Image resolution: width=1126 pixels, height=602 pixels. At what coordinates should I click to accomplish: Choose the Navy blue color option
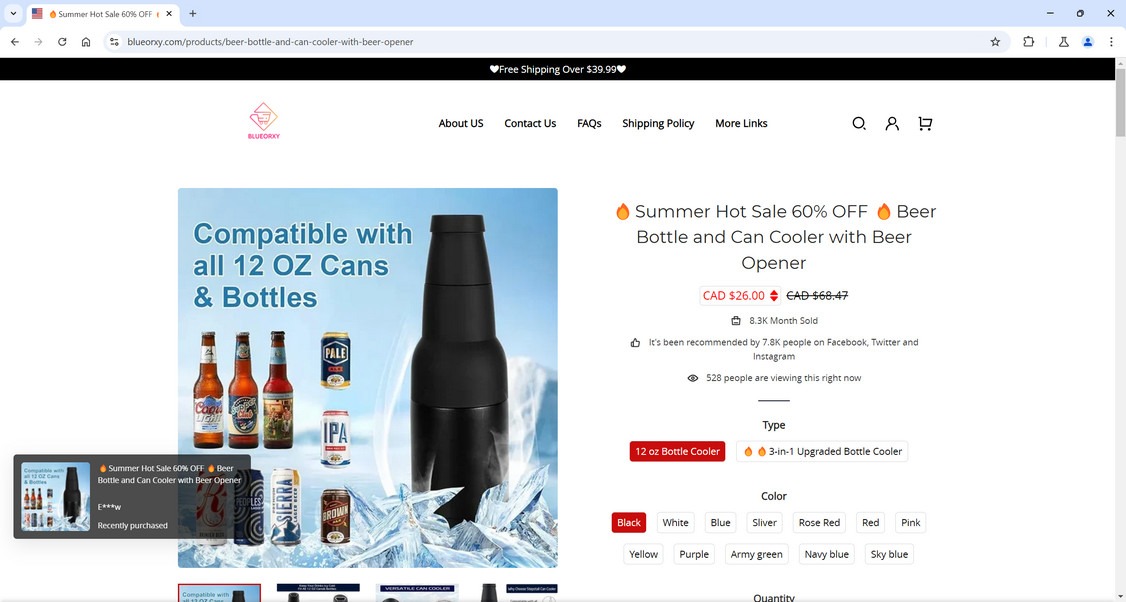pos(827,554)
